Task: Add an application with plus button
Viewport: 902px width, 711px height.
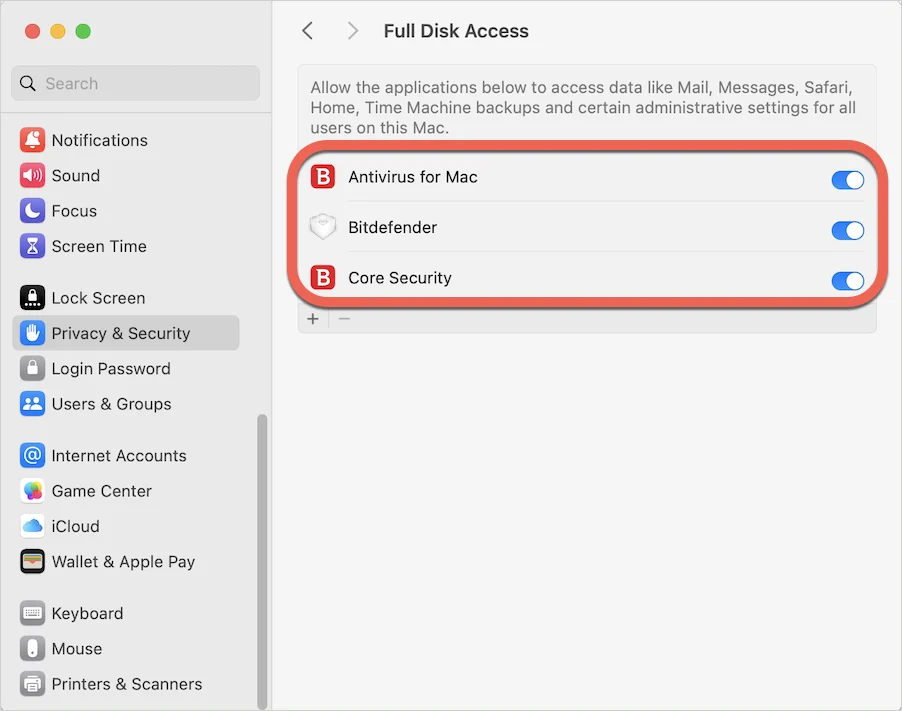Action: [313, 319]
